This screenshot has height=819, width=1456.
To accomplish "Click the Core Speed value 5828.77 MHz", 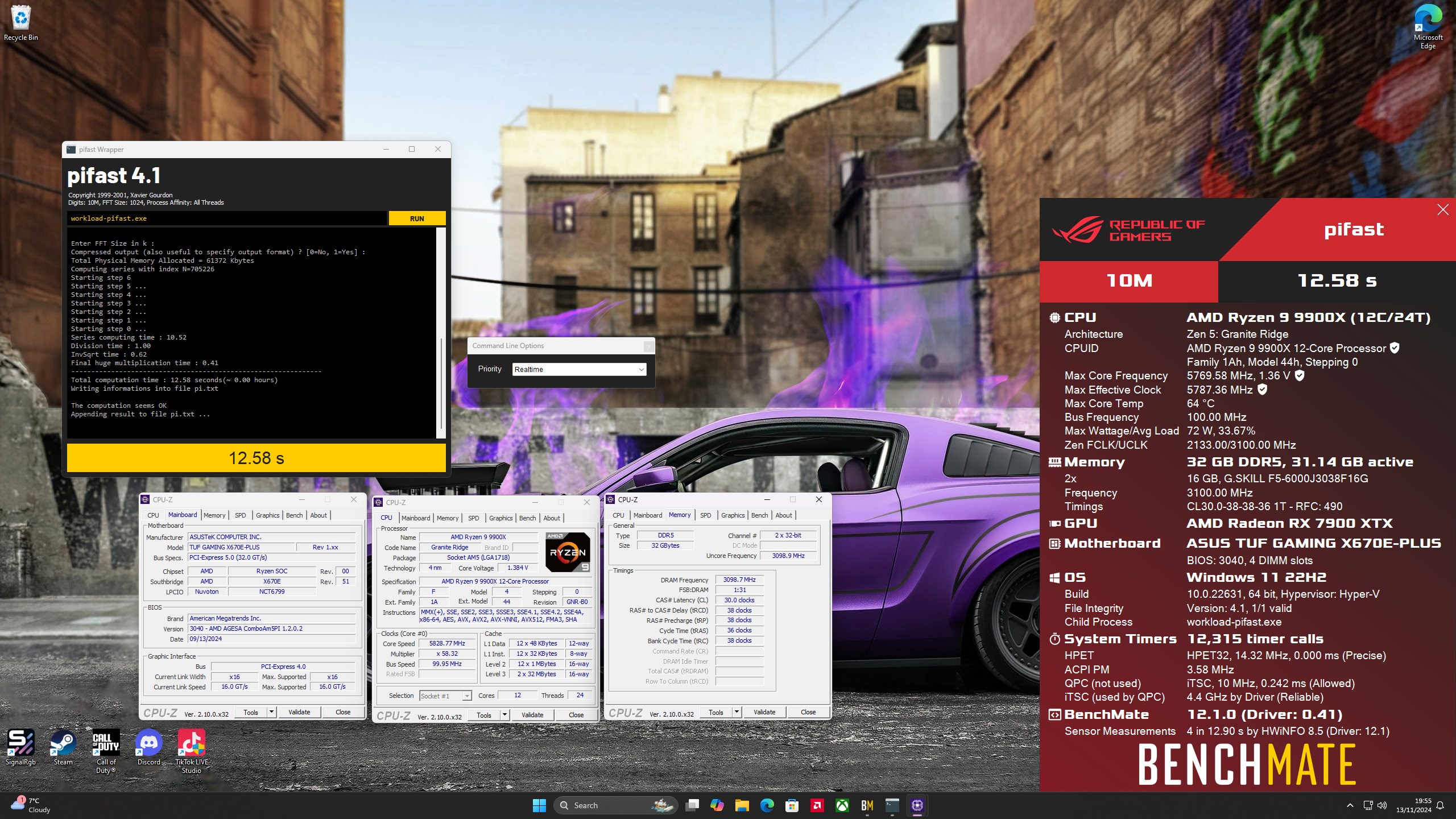I will [447, 644].
